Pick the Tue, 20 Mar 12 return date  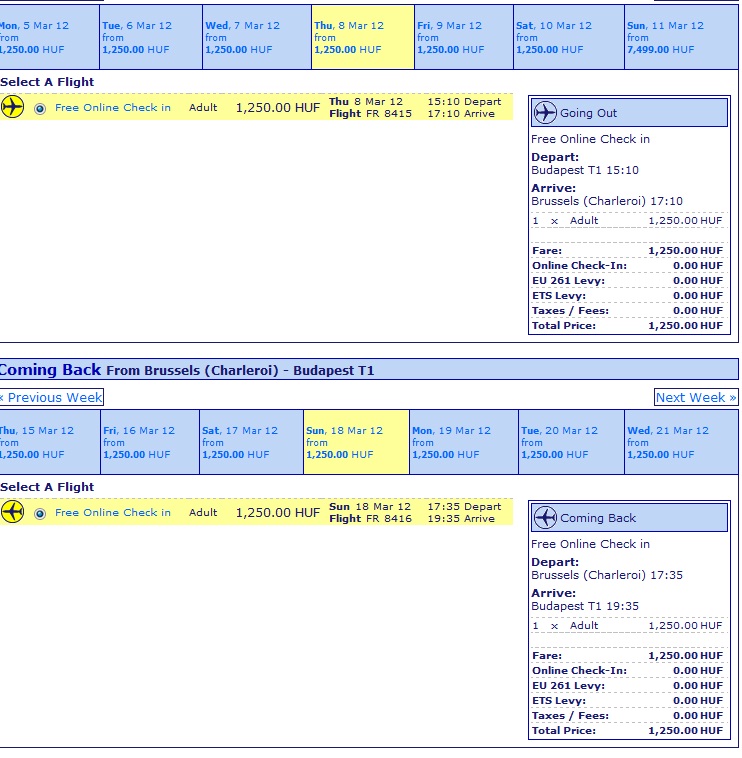point(572,442)
